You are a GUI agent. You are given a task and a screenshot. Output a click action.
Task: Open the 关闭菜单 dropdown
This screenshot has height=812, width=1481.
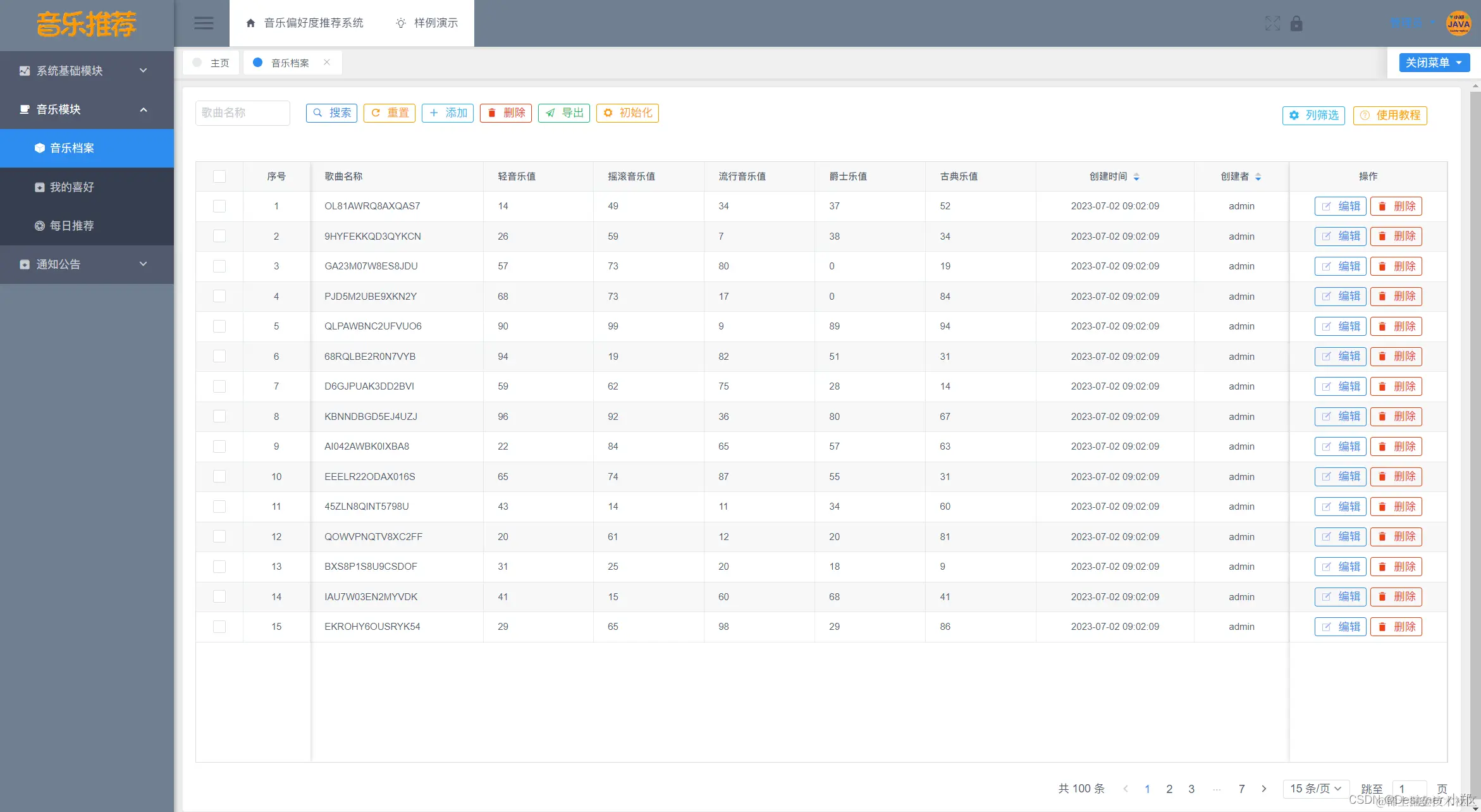click(1434, 63)
